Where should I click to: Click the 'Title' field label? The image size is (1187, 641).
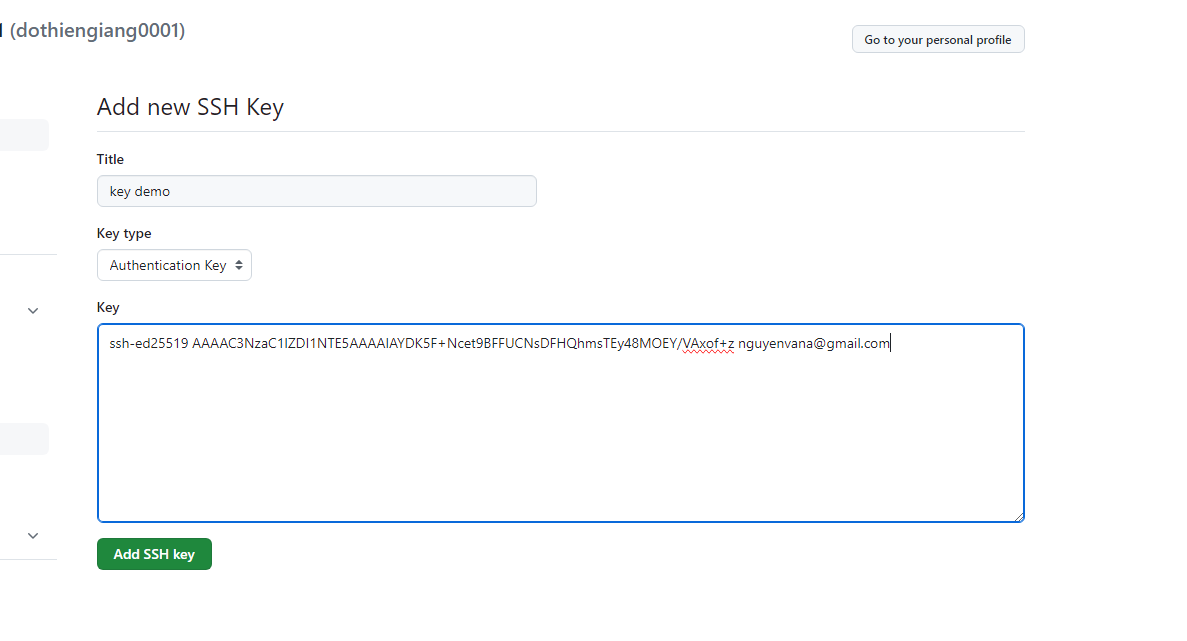pyautogui.click(x=110, y=159)
